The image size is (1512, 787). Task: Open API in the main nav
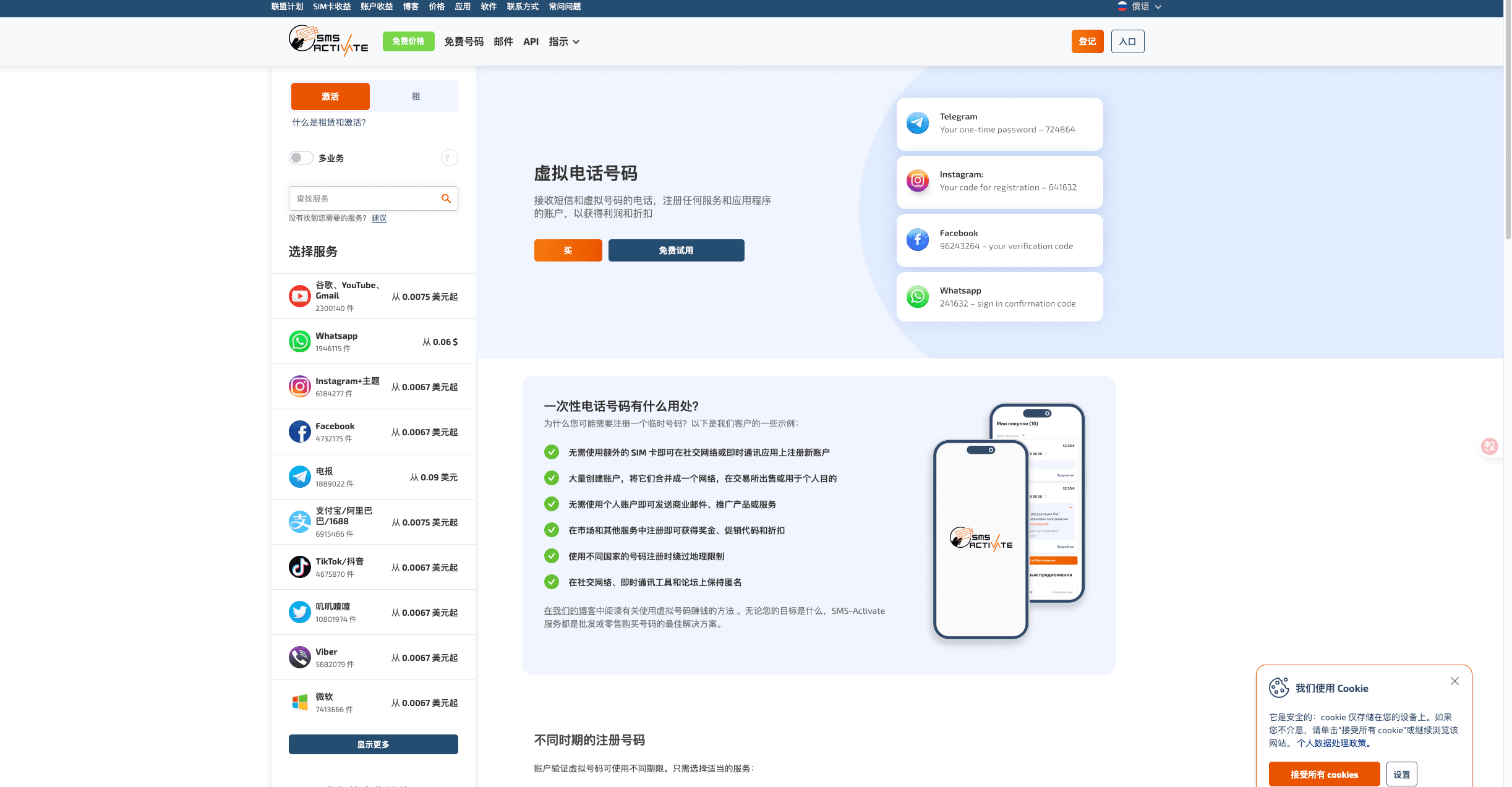pyautogui.click(x=531, y=41)
